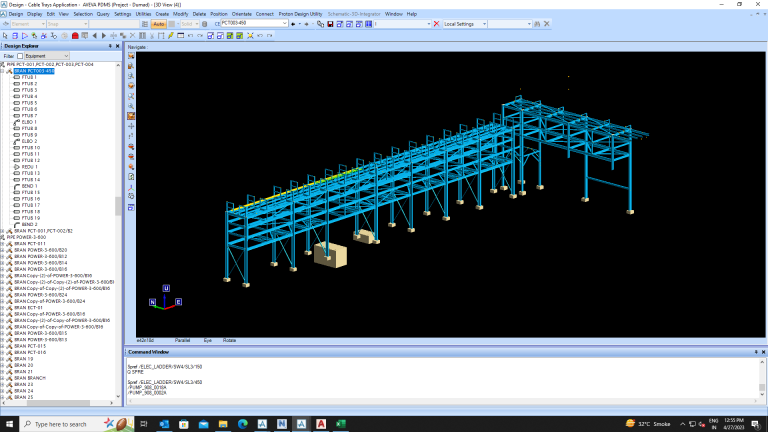Click the zoom magnifier icon in view sidebar

click(x=131, y=106)
